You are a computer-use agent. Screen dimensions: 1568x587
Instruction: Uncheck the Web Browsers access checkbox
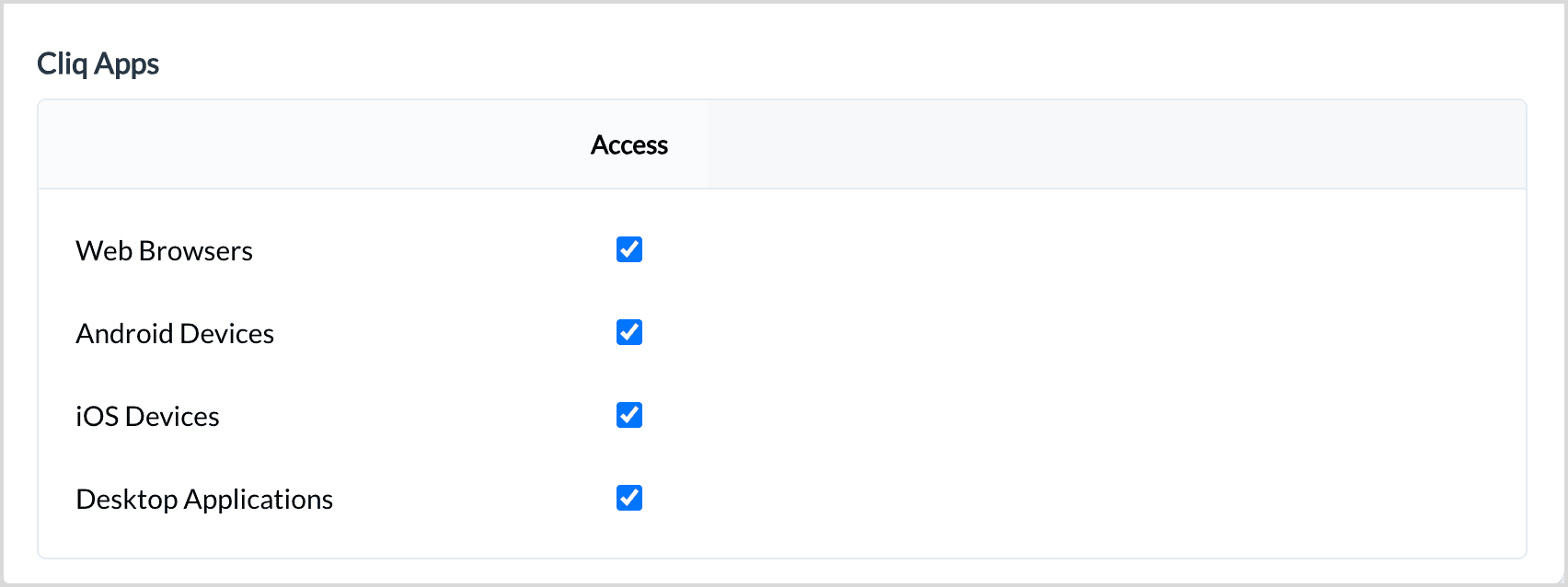point(629,249)
